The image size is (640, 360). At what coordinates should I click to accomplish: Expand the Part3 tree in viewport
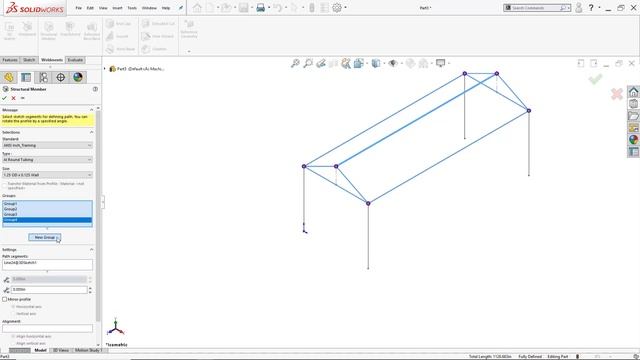click(x=105, y=69)
